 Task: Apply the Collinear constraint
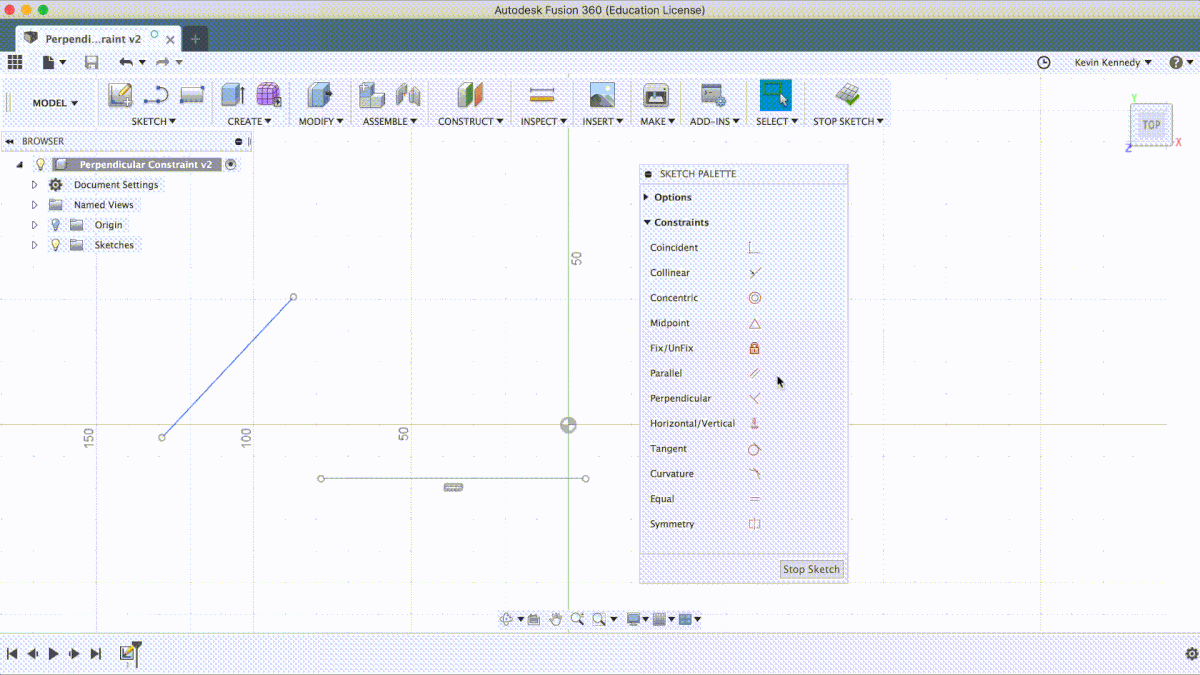755,273
